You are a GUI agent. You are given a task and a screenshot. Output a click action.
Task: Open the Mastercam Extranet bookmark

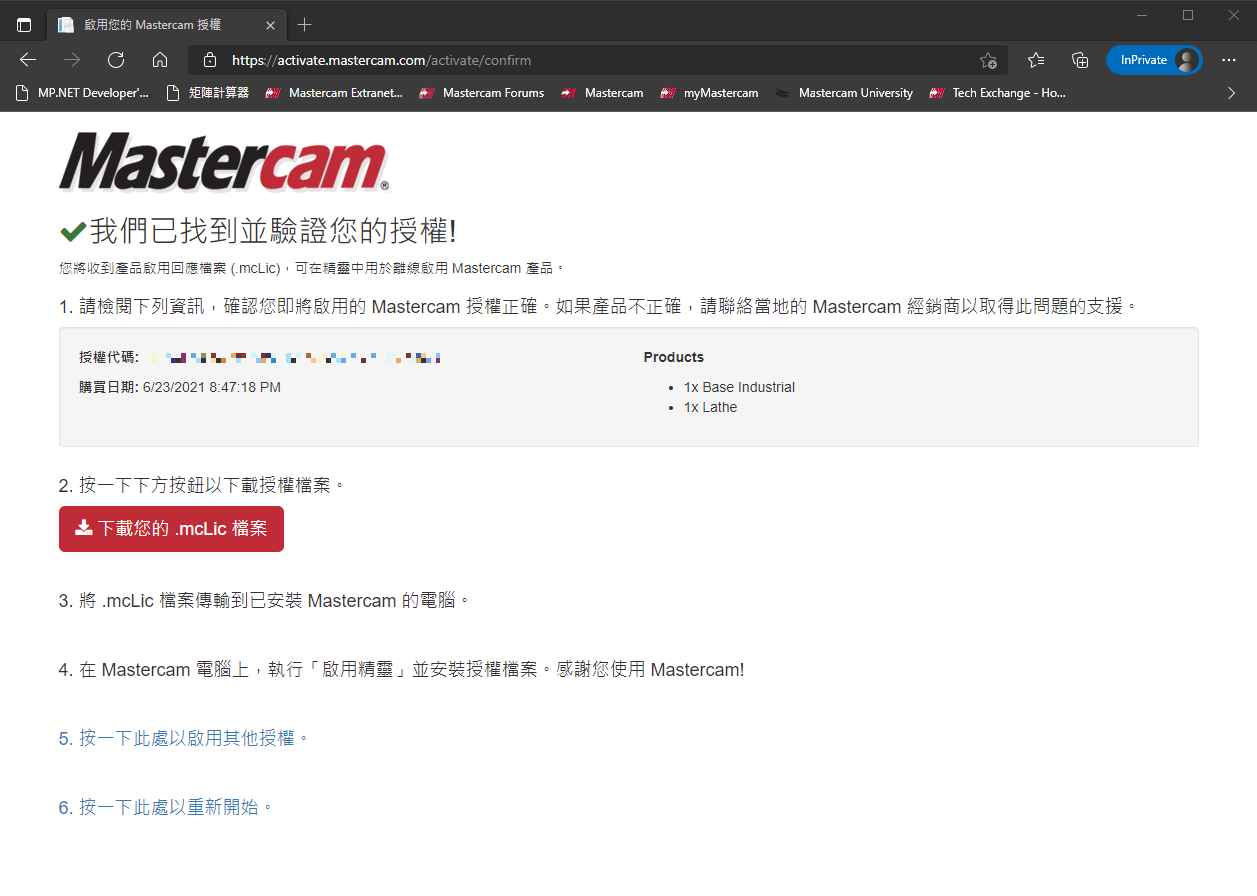[x=334, y=93]
